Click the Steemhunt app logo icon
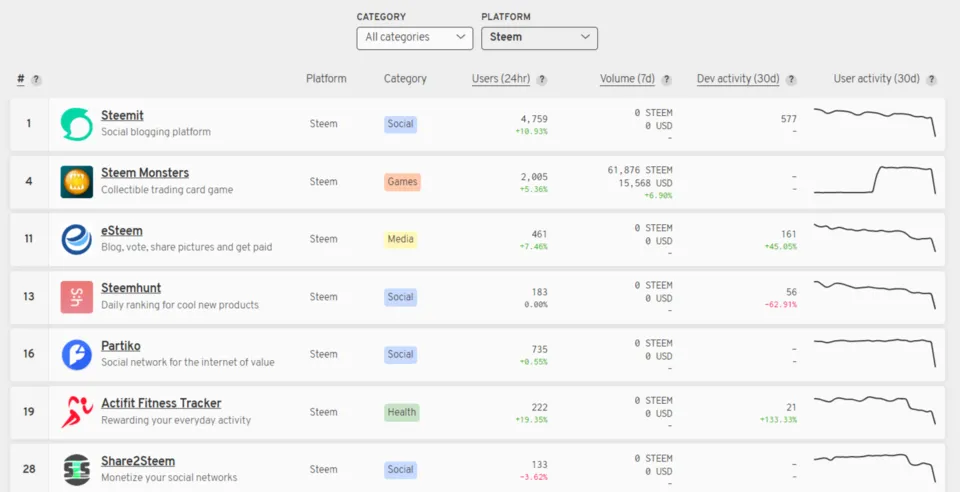This screenshot has height=492, width=960. (x=77, y=297)
